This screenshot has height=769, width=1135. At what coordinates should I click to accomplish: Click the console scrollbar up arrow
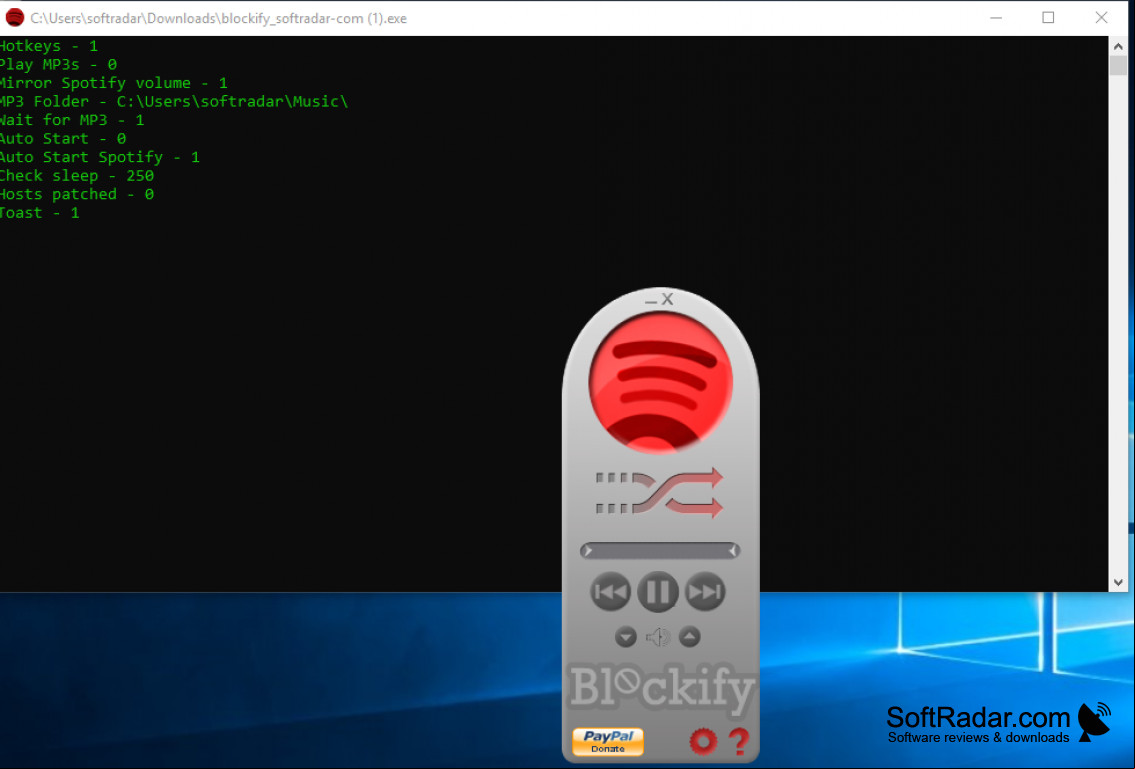pyautogui.click(x=1118, y=46)
